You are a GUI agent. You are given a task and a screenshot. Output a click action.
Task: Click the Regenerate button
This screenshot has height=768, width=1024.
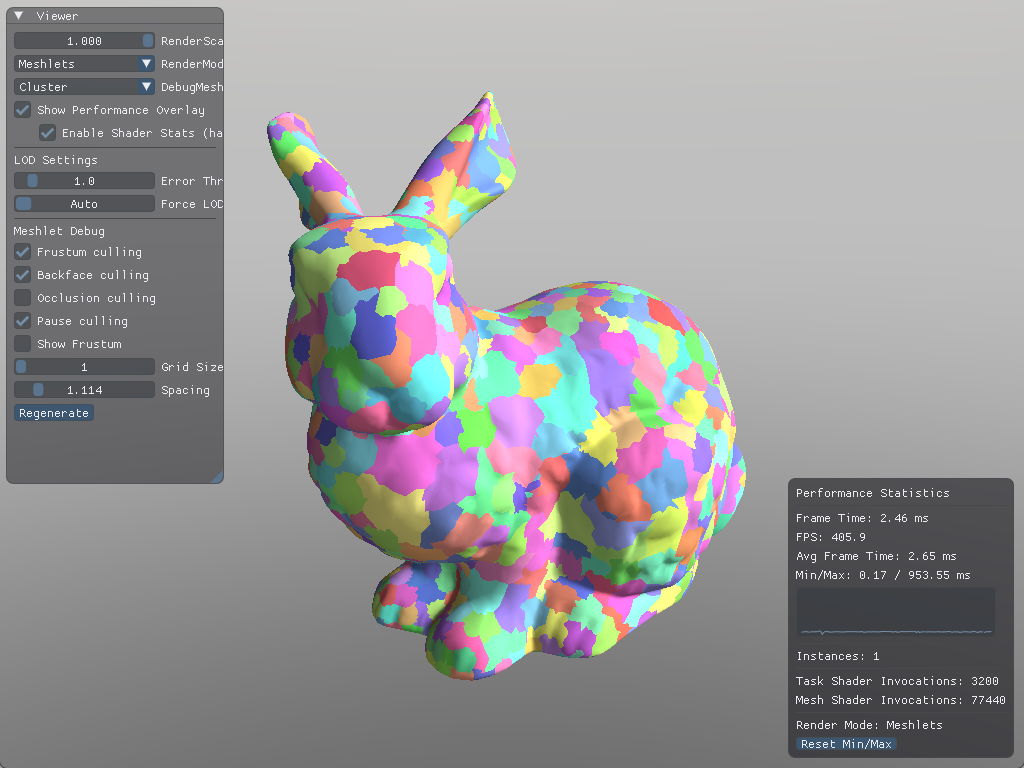[x=54, y=413]
